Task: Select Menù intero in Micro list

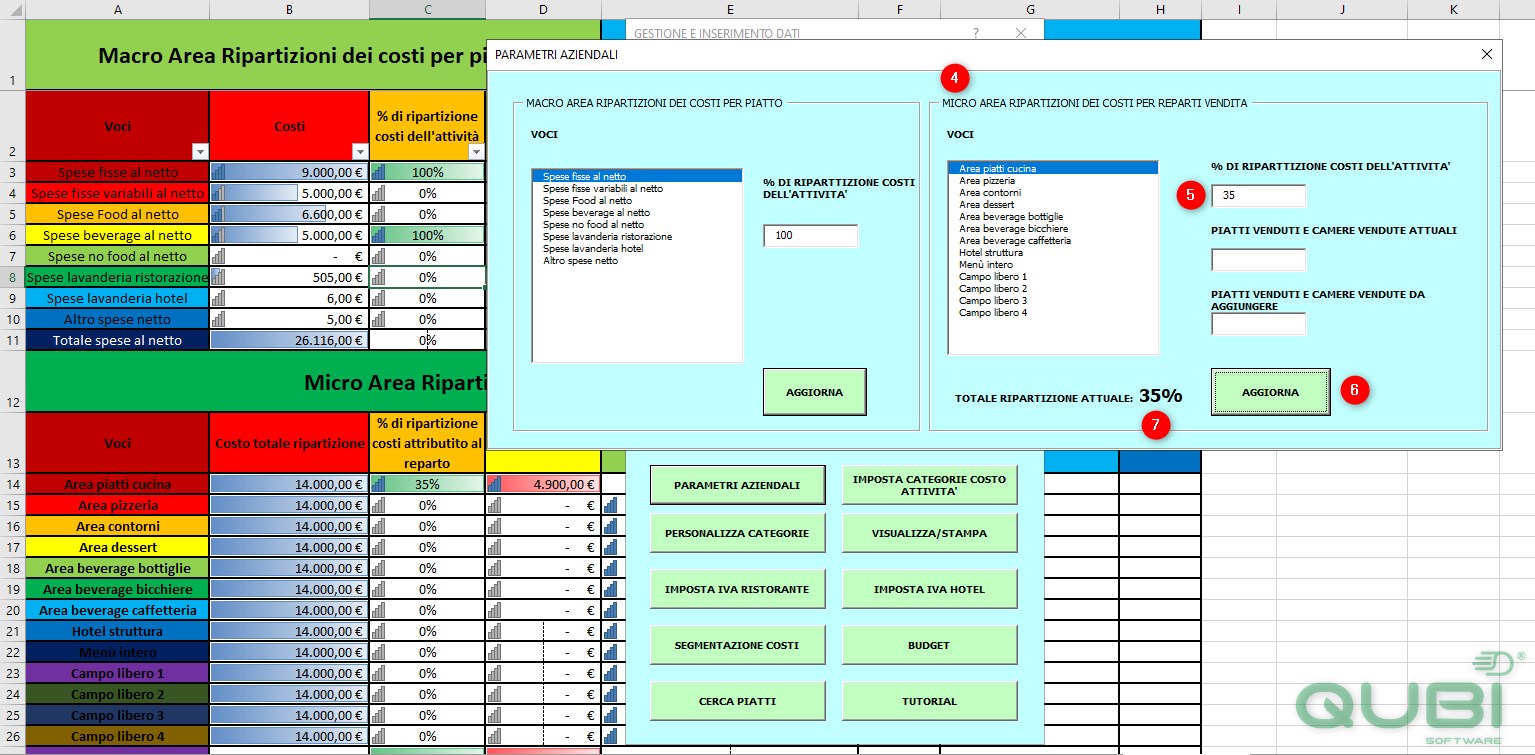Action: click(x=1053, y=264)
